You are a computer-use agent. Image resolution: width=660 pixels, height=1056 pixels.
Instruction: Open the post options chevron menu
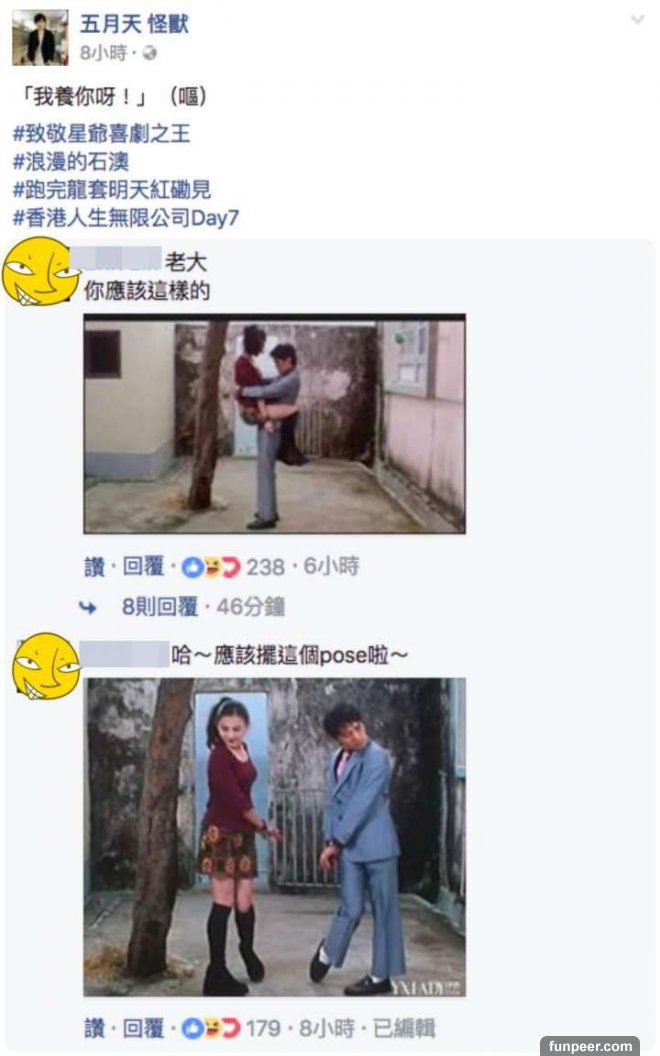point(636,20)
